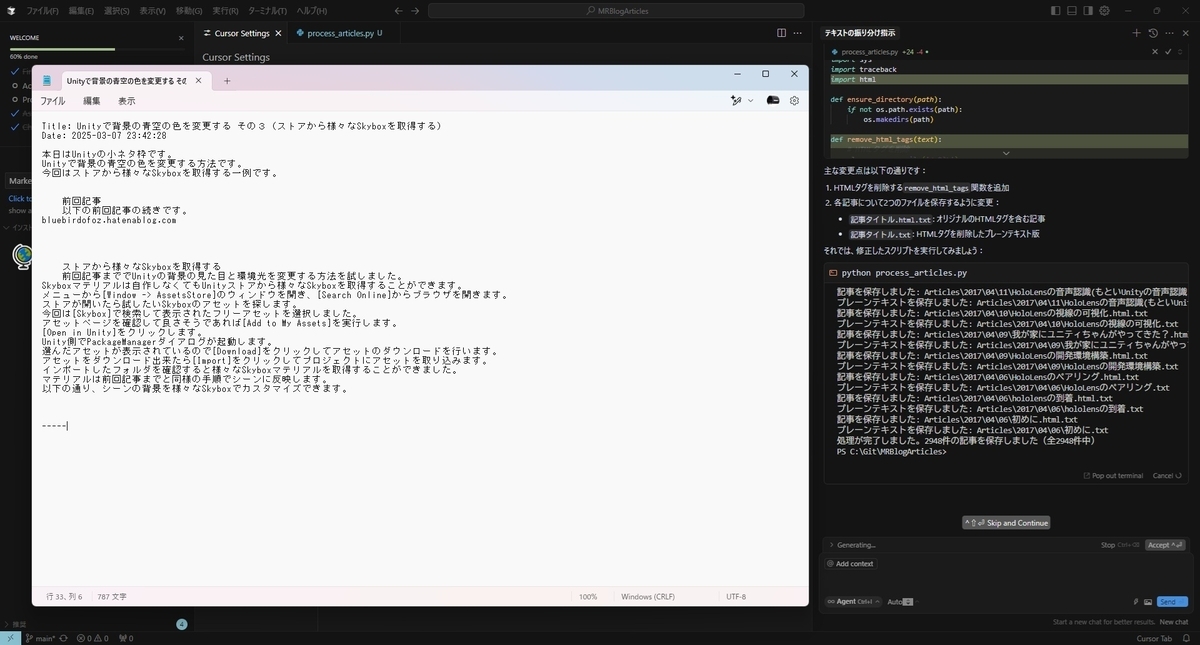This screenshot has width=1200, height=645.
Task: Open Cursor settings gear in title bar
Action: click(1105, 10)
